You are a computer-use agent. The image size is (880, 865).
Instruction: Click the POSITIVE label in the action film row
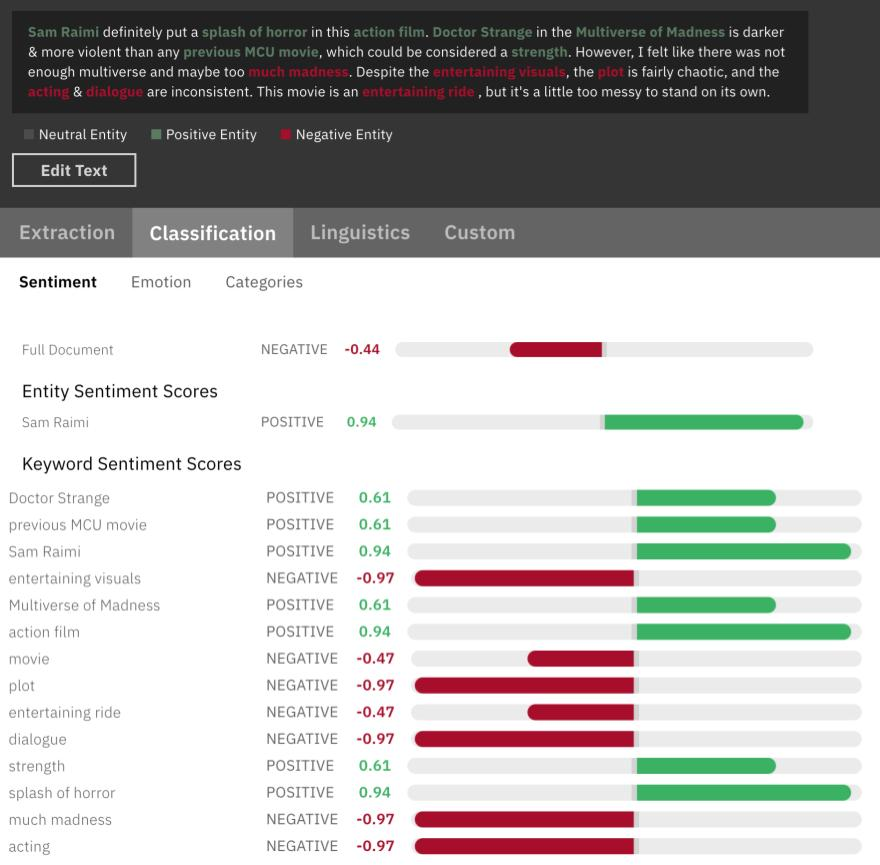300,631
